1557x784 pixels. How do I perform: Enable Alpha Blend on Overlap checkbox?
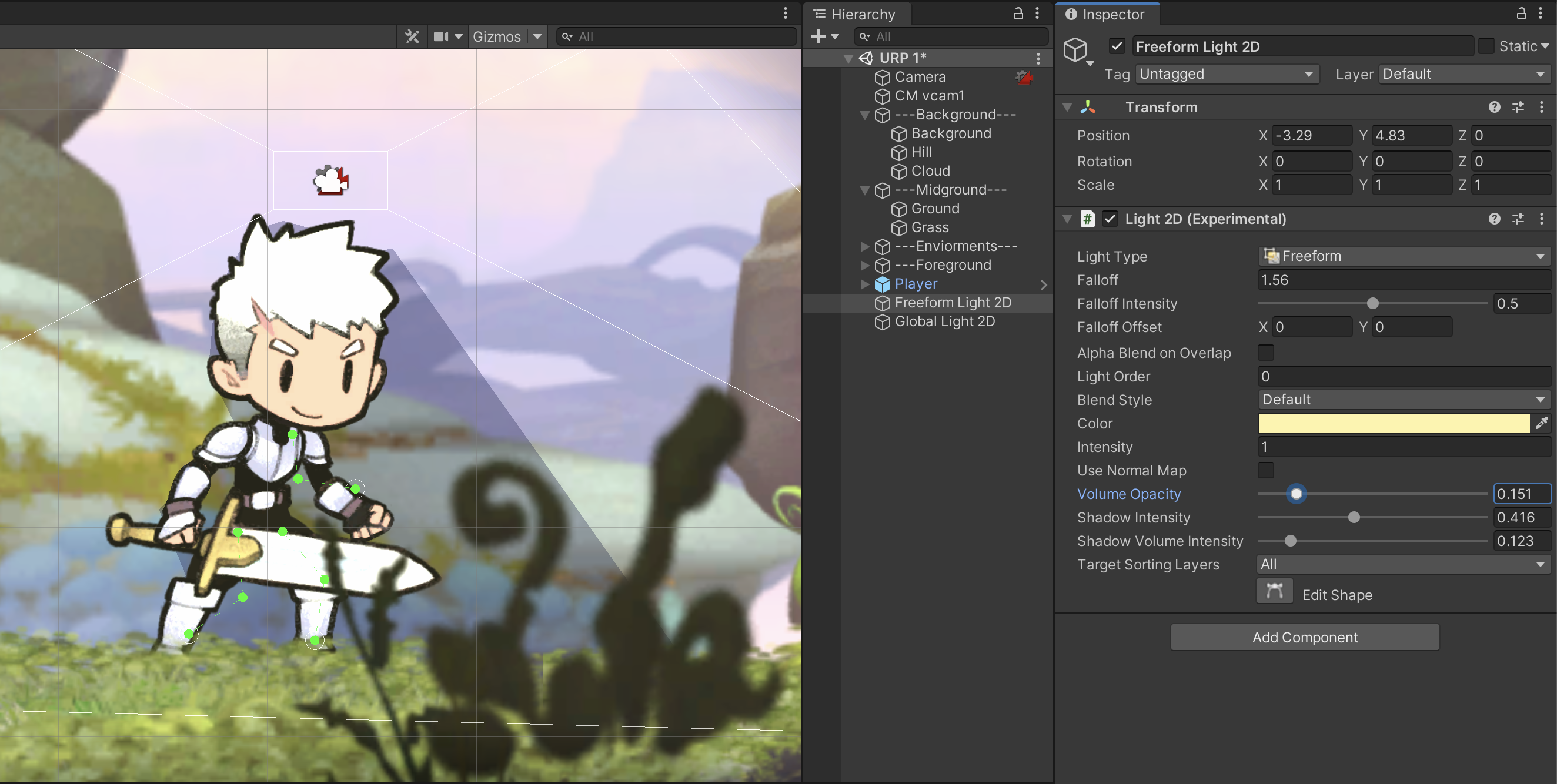1266,353
